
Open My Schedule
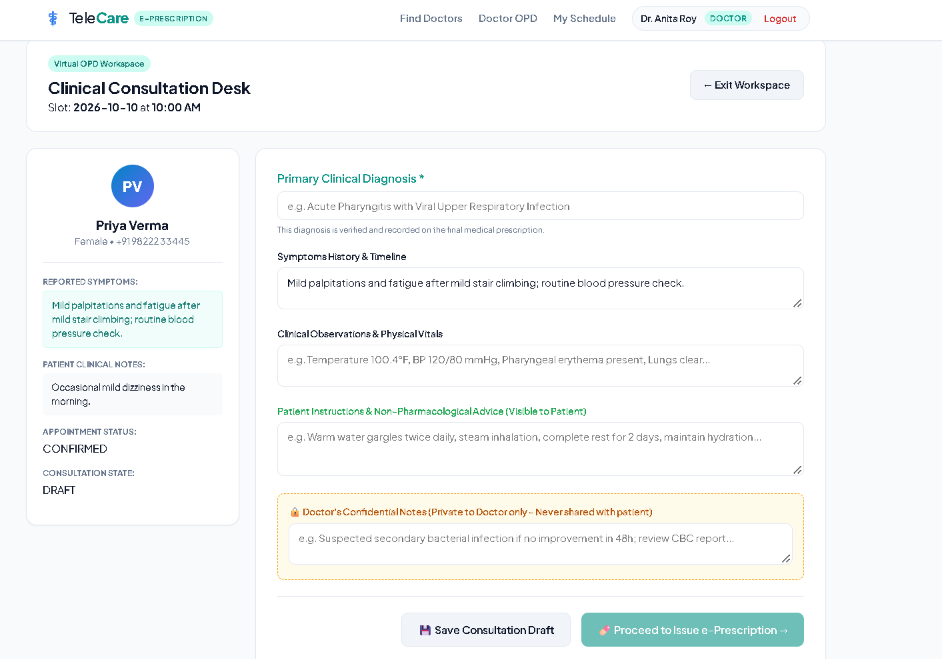(x=584, y=19)
